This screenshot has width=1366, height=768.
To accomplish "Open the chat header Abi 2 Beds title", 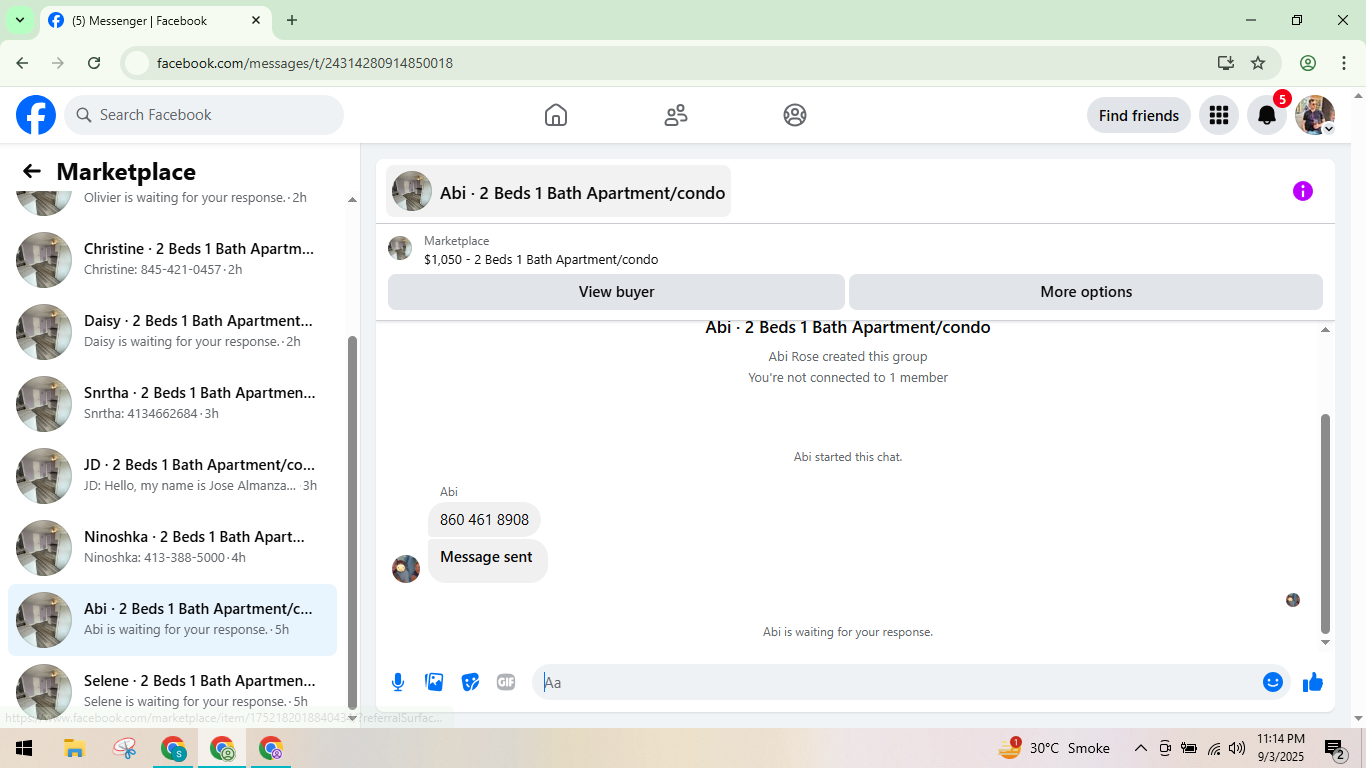I will (x=558, y=191).
